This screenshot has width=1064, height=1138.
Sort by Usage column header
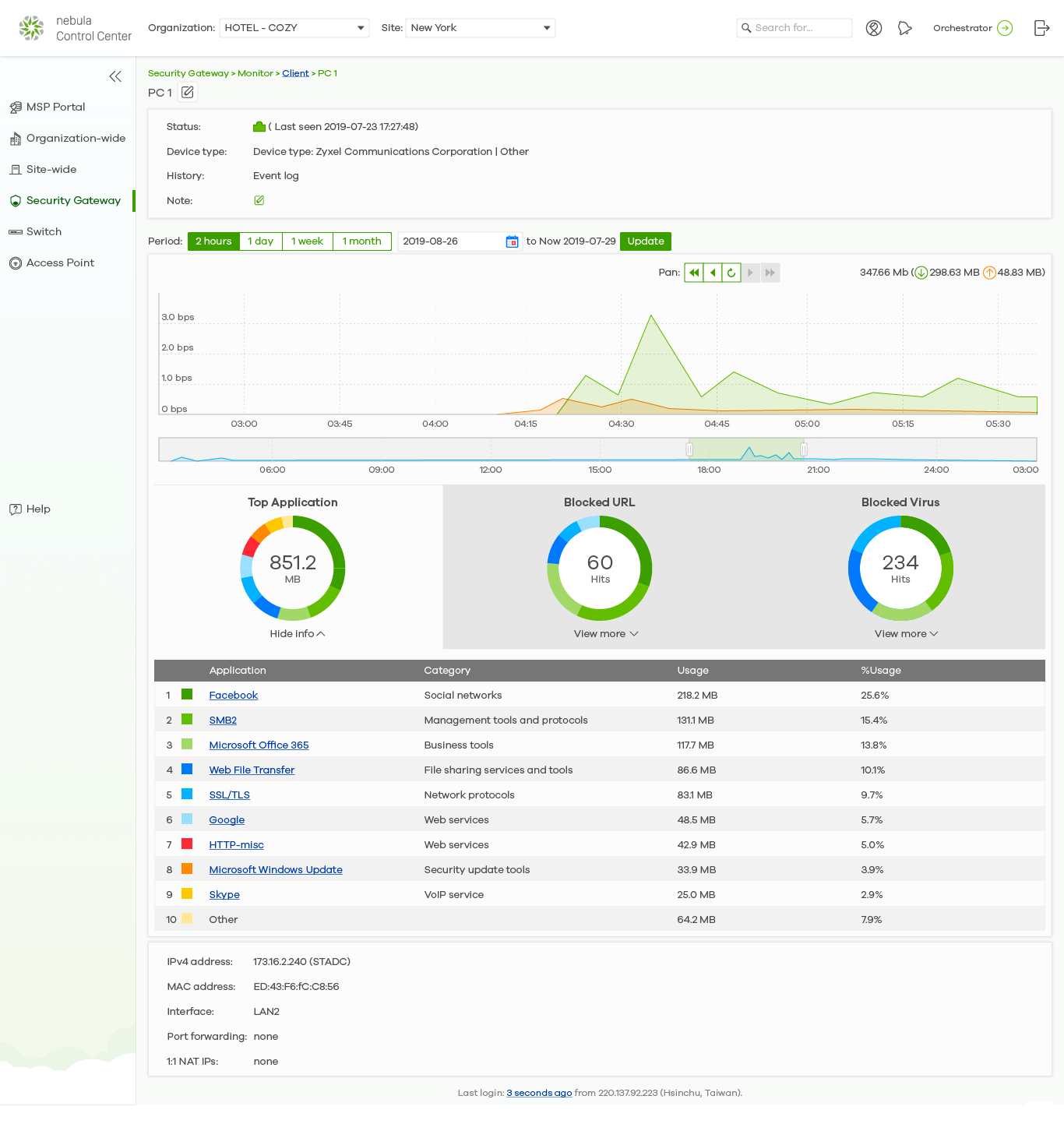coord(693,671)
